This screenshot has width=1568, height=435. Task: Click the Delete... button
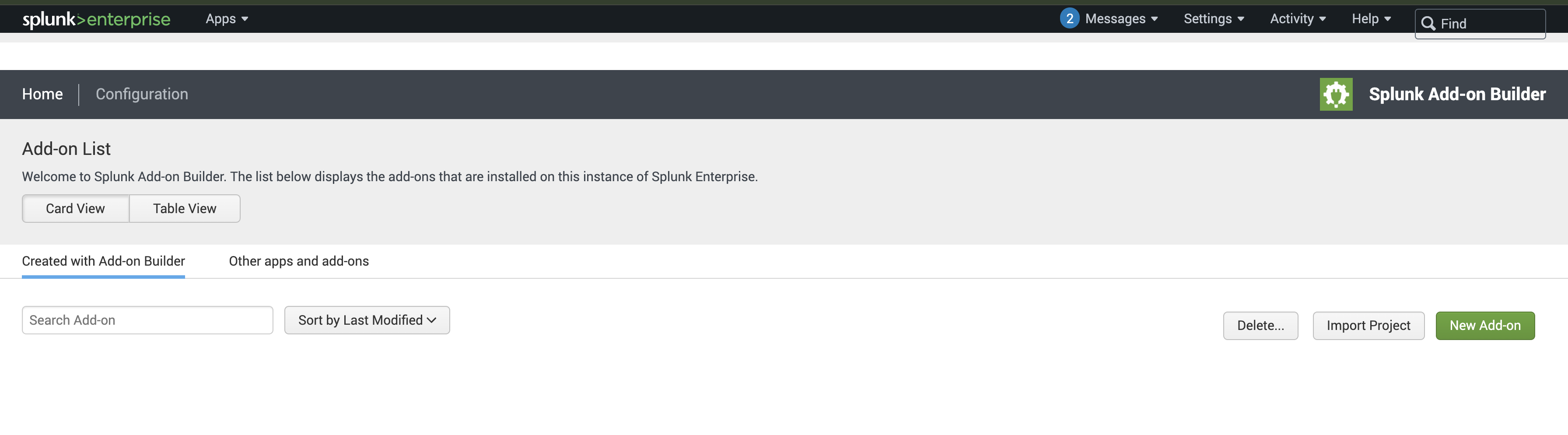coord(1260,325)
